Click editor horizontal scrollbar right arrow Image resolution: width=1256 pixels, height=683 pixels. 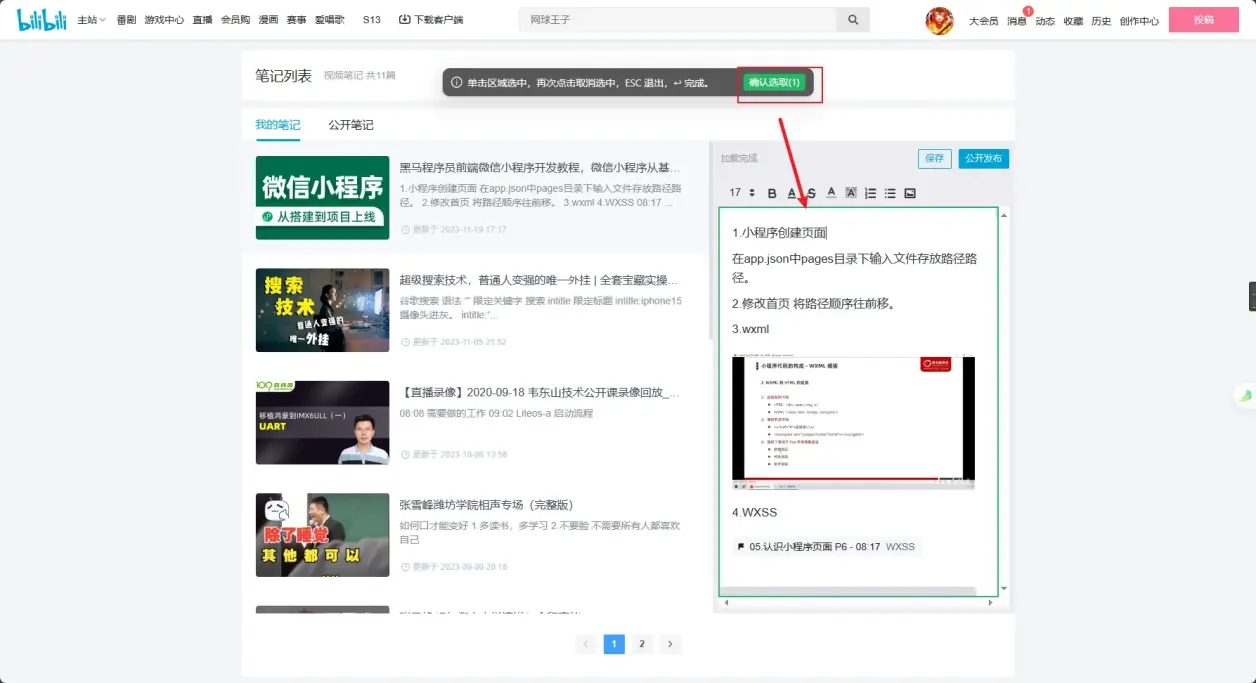point(991,603)
